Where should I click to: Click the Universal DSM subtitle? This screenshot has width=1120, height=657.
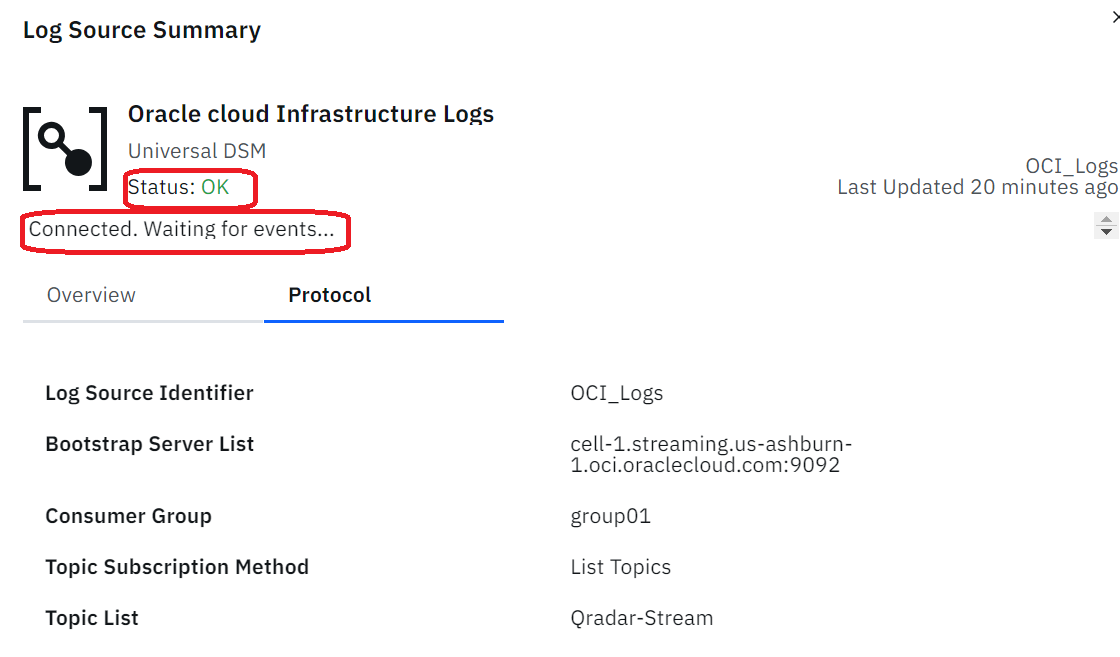click(197, 151)
